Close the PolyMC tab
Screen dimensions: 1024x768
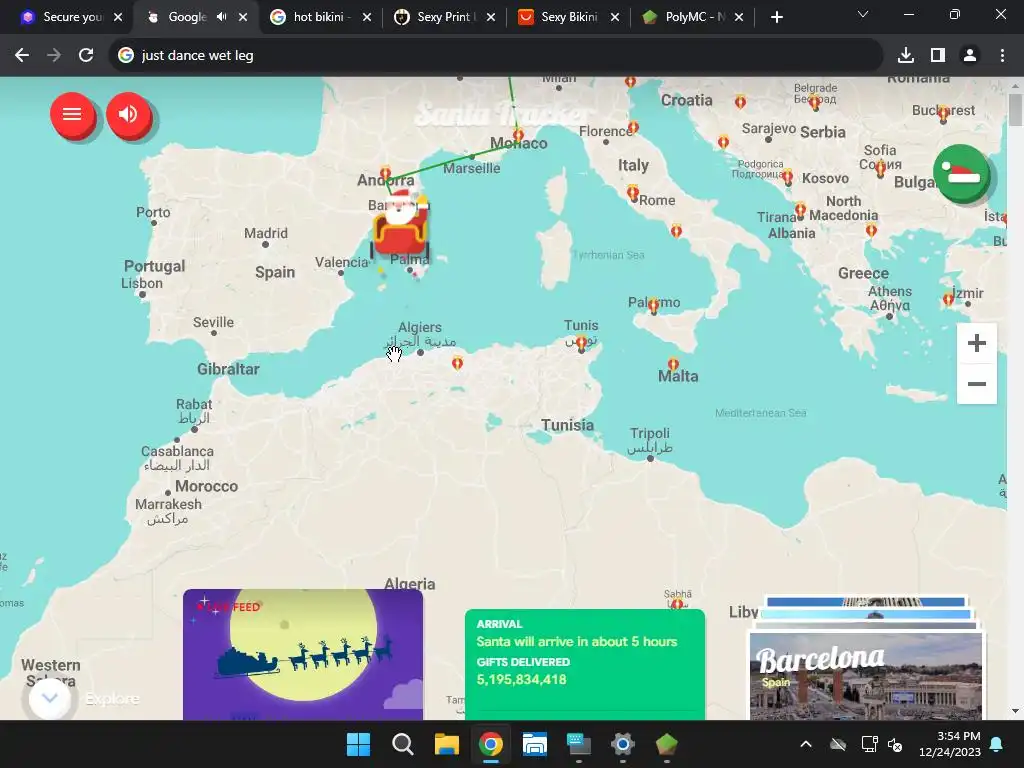click(x=739, y=17)
